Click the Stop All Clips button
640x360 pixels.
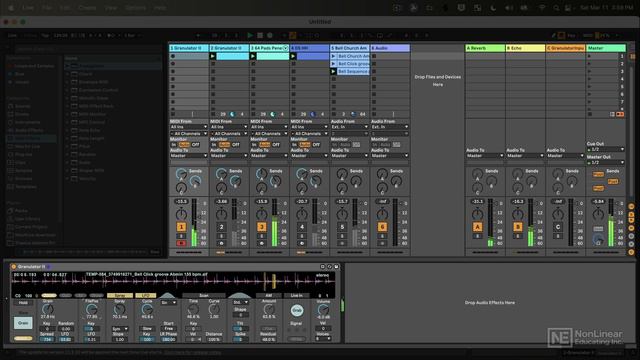point(589,114)
